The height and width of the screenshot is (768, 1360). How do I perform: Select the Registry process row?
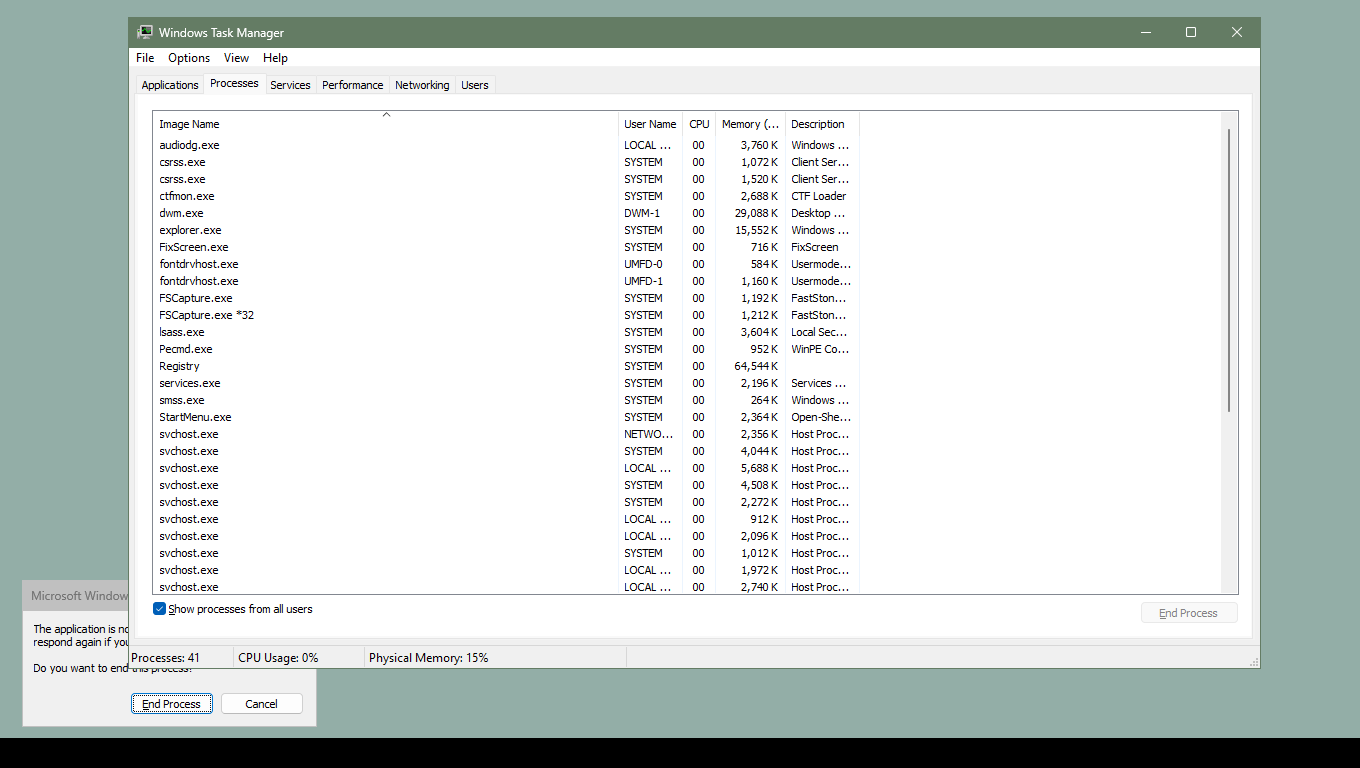(506, 366)
